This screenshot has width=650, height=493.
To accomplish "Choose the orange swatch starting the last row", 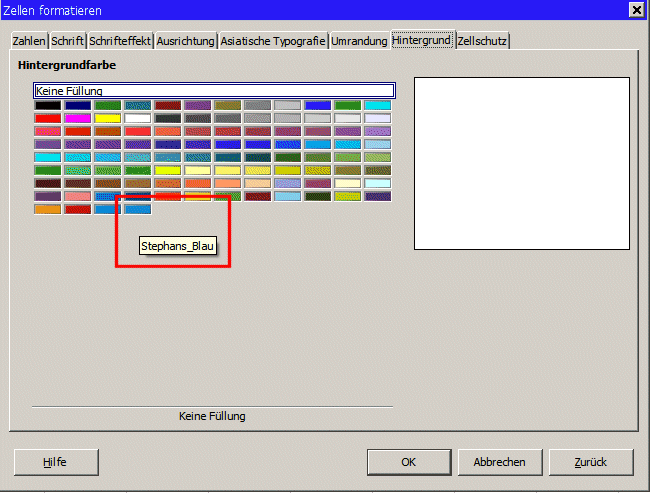I will (x=47, y=209).
